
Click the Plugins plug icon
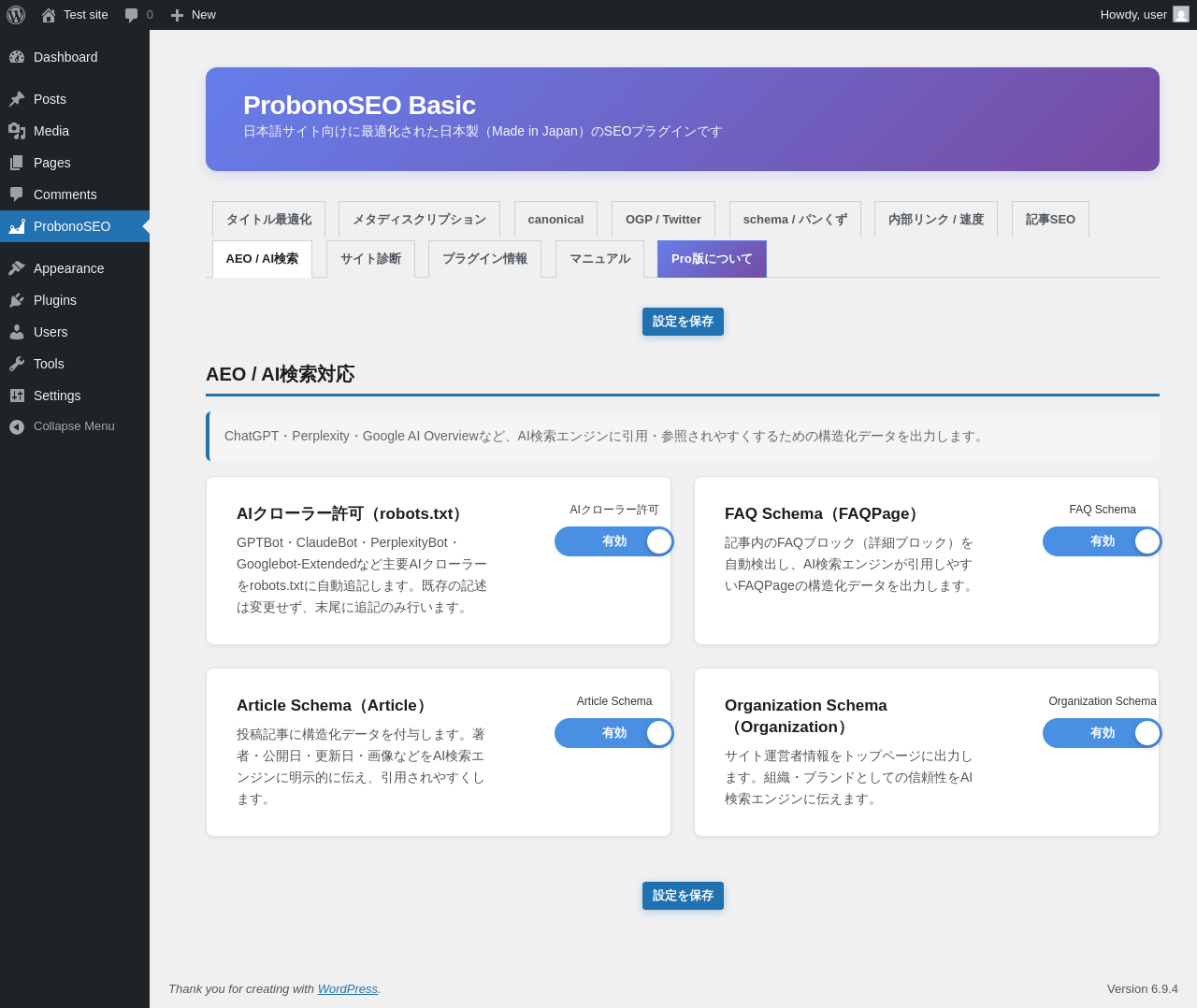tap(17, 300)
